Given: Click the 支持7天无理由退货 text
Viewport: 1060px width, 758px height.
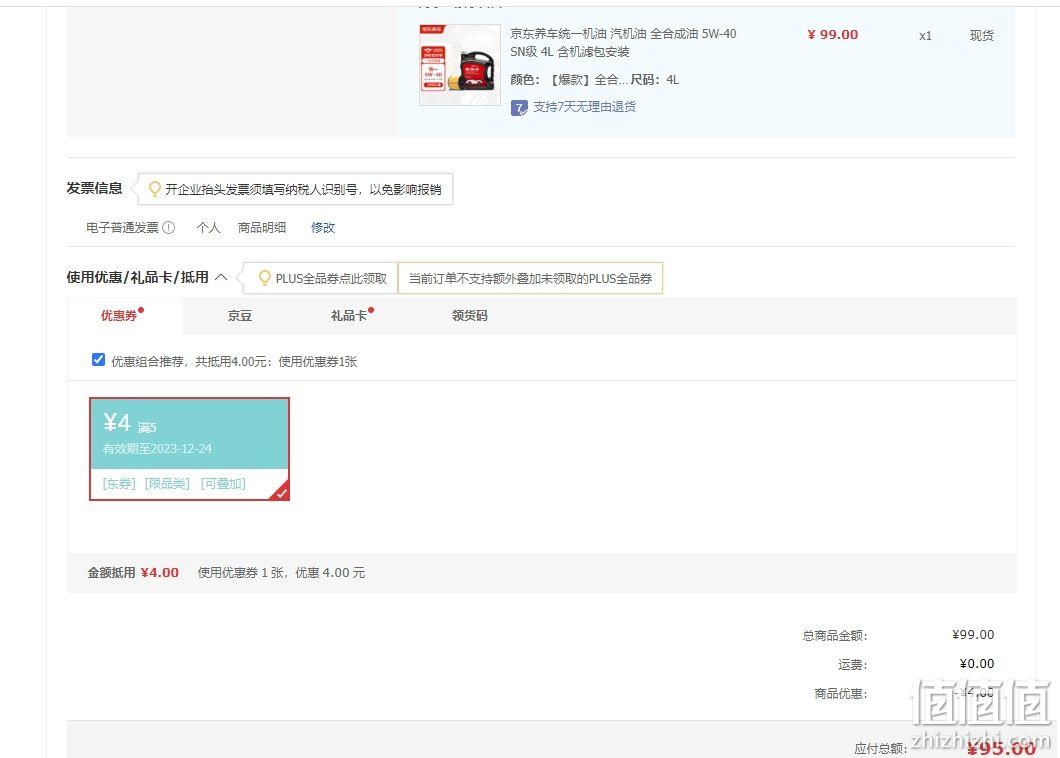Looking at the screenshot, I should [584, 107].
